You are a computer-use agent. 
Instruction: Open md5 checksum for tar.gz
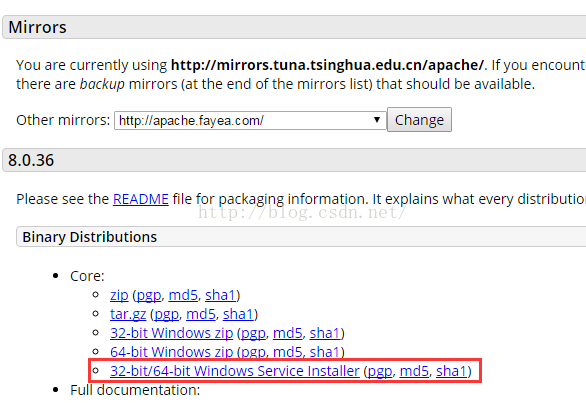point(201,314)
